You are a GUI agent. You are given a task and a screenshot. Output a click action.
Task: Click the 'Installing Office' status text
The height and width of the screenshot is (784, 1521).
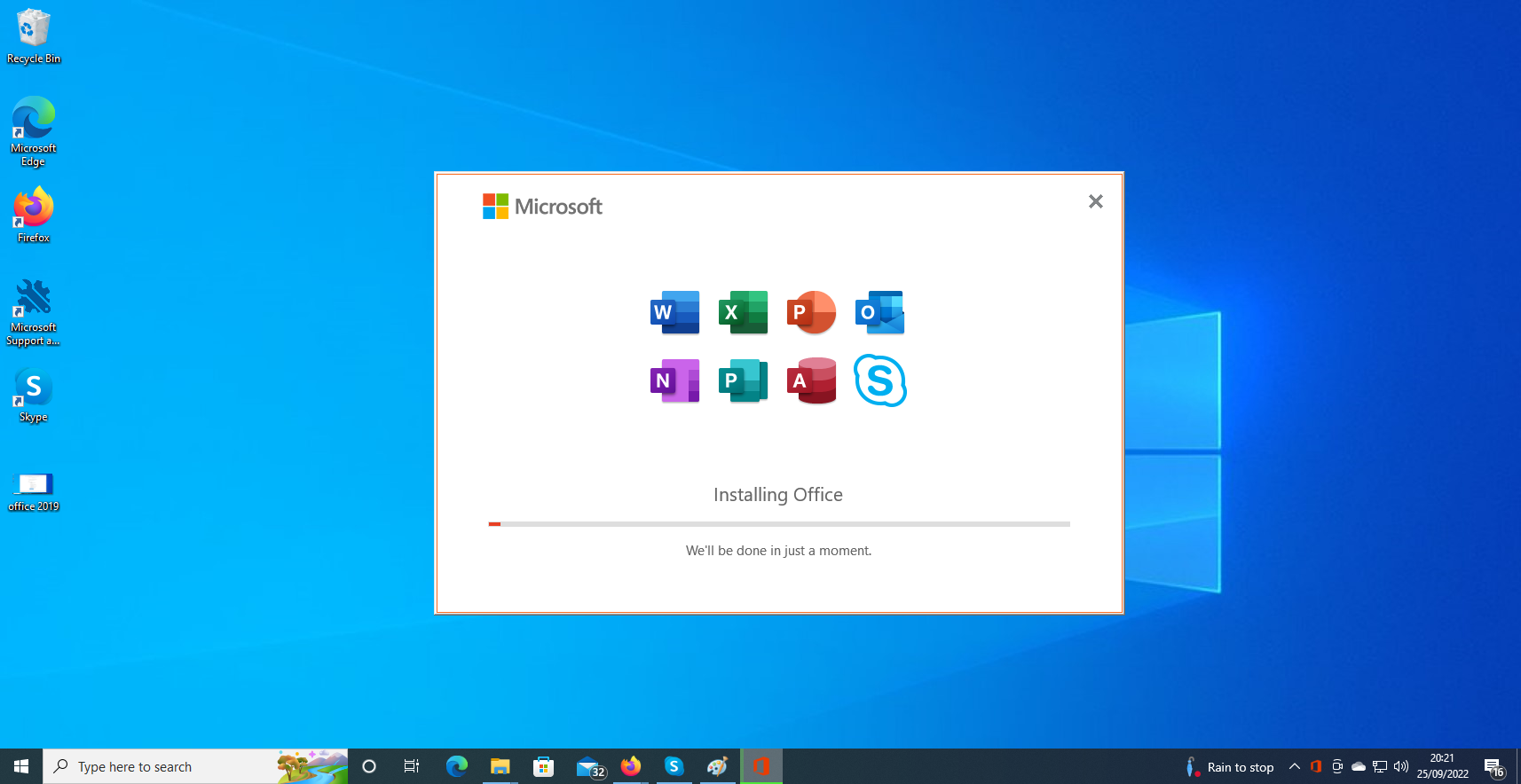point(778,495)
